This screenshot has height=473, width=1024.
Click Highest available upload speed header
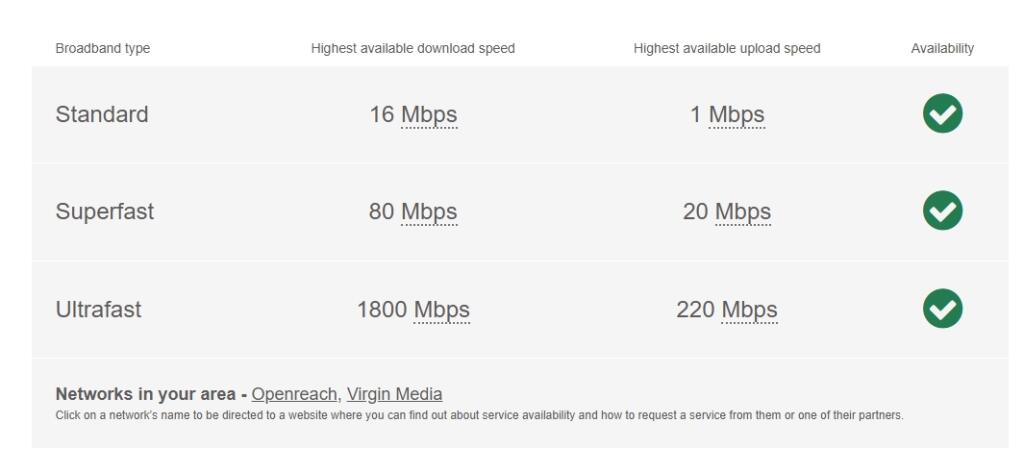click(727, 48)
